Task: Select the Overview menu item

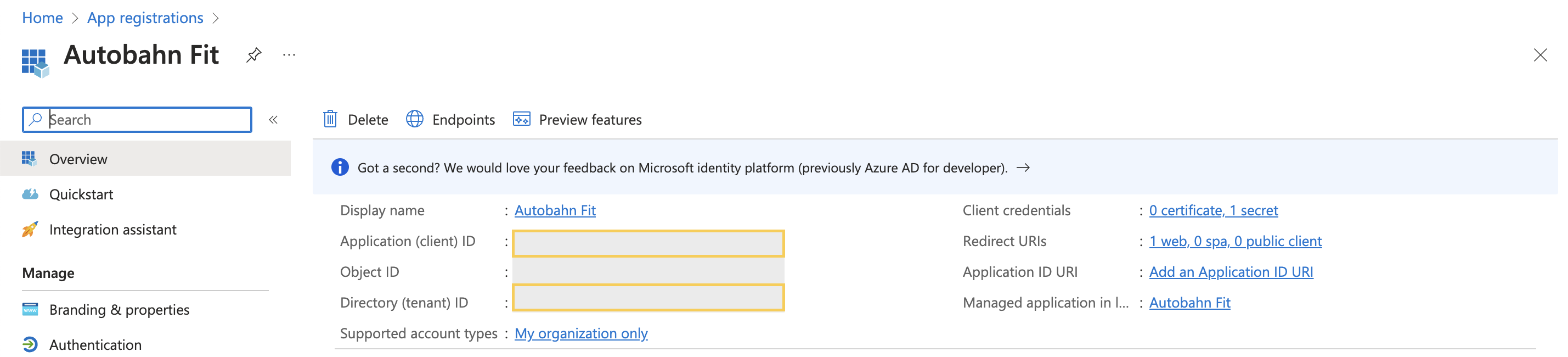Action: (145, 159)
